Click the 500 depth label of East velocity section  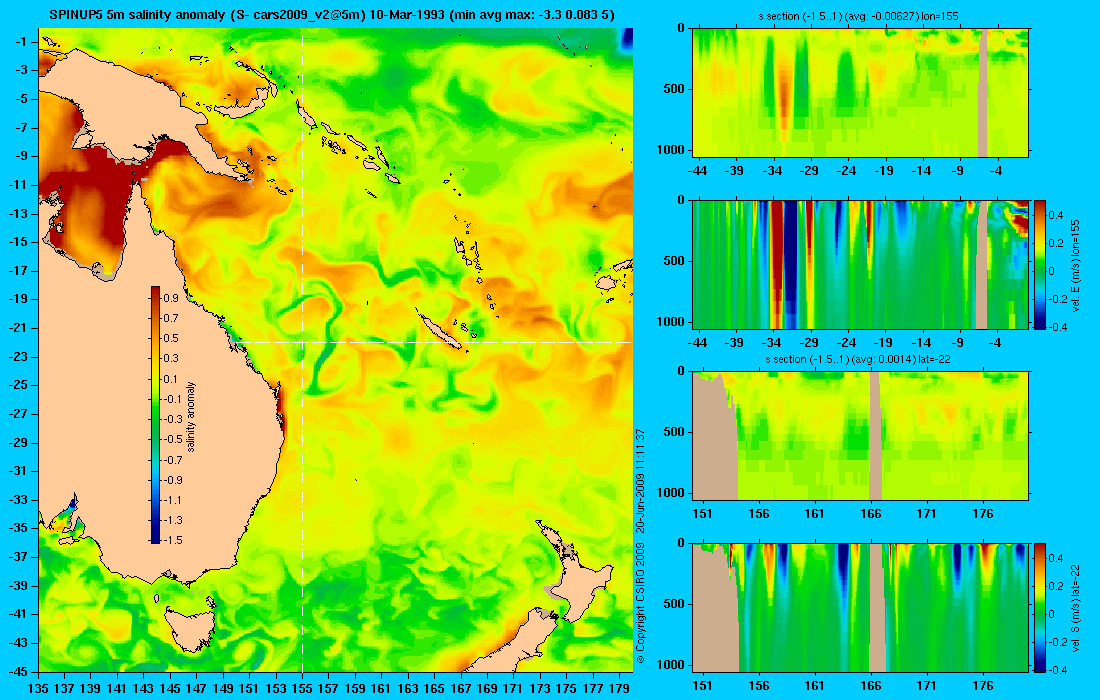pyautogui.click(x=674, y=261)
